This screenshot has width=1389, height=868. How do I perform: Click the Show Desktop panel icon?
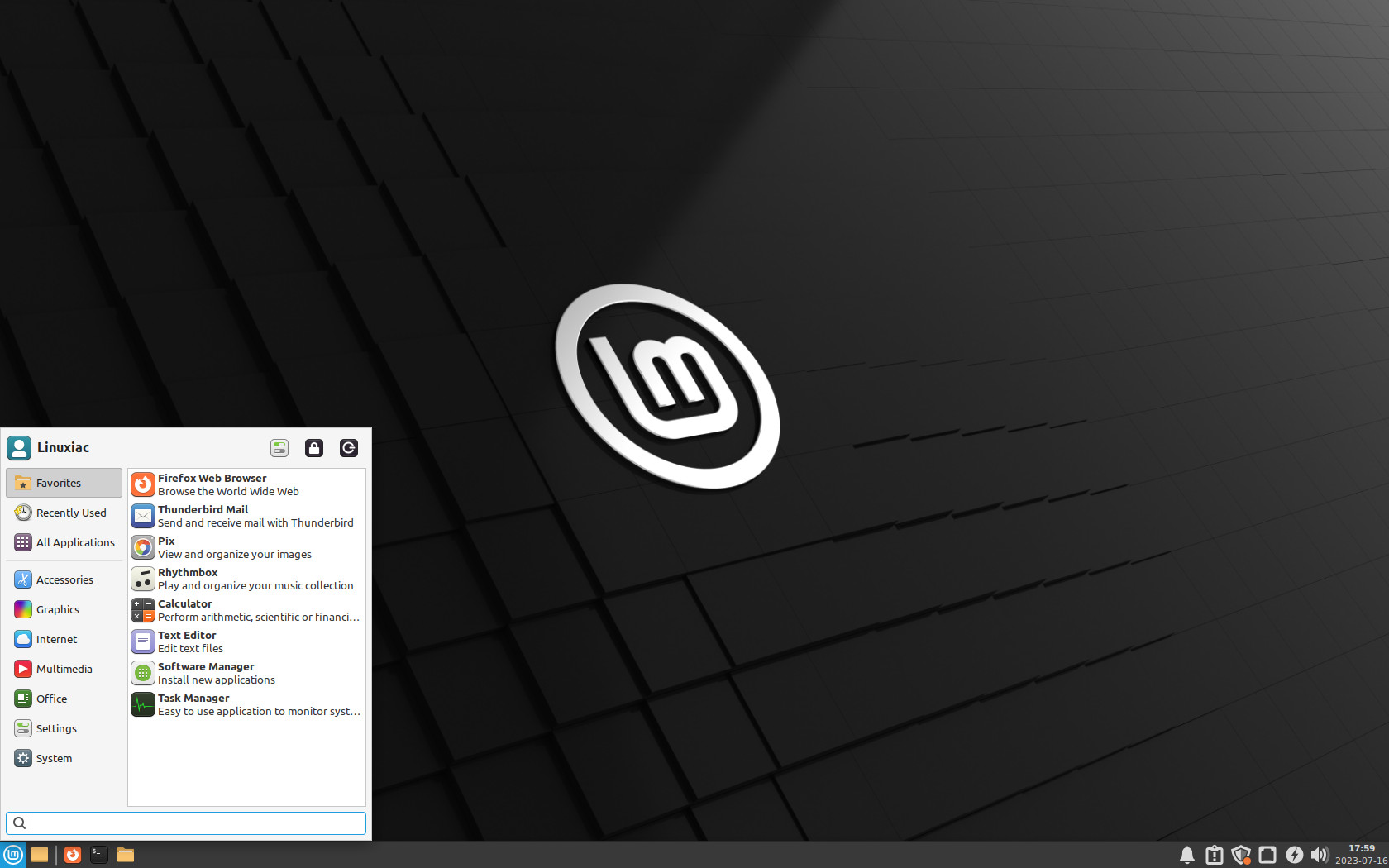click(x=40, y=855)
